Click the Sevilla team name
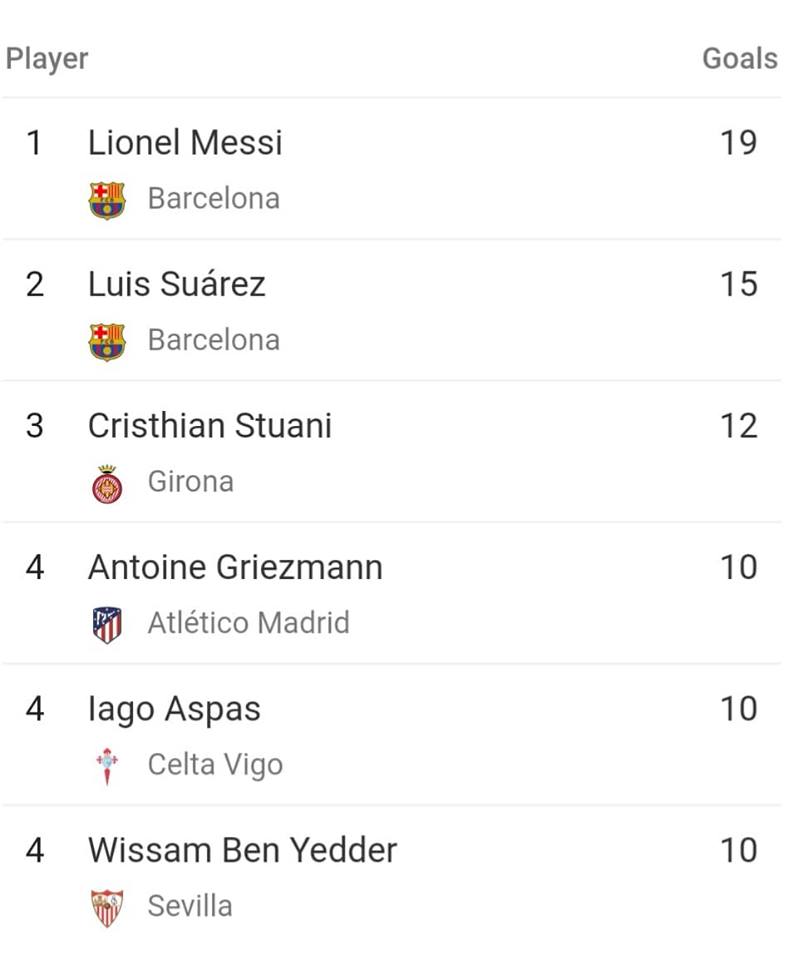 (x=190, y=906)
